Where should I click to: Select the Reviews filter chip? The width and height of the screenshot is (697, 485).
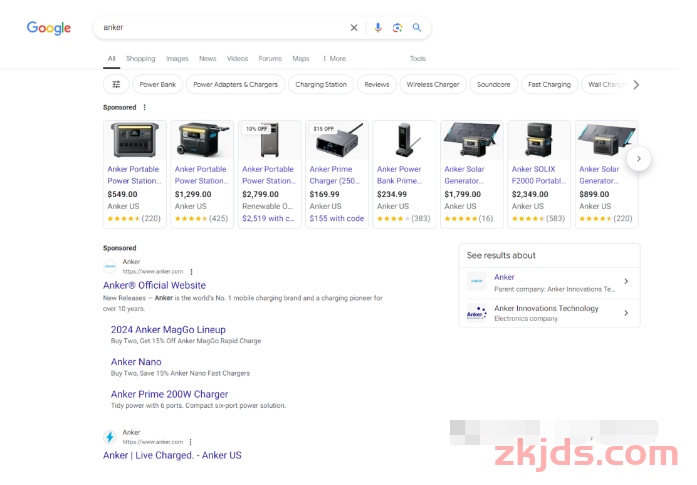(x=377, y=84)
